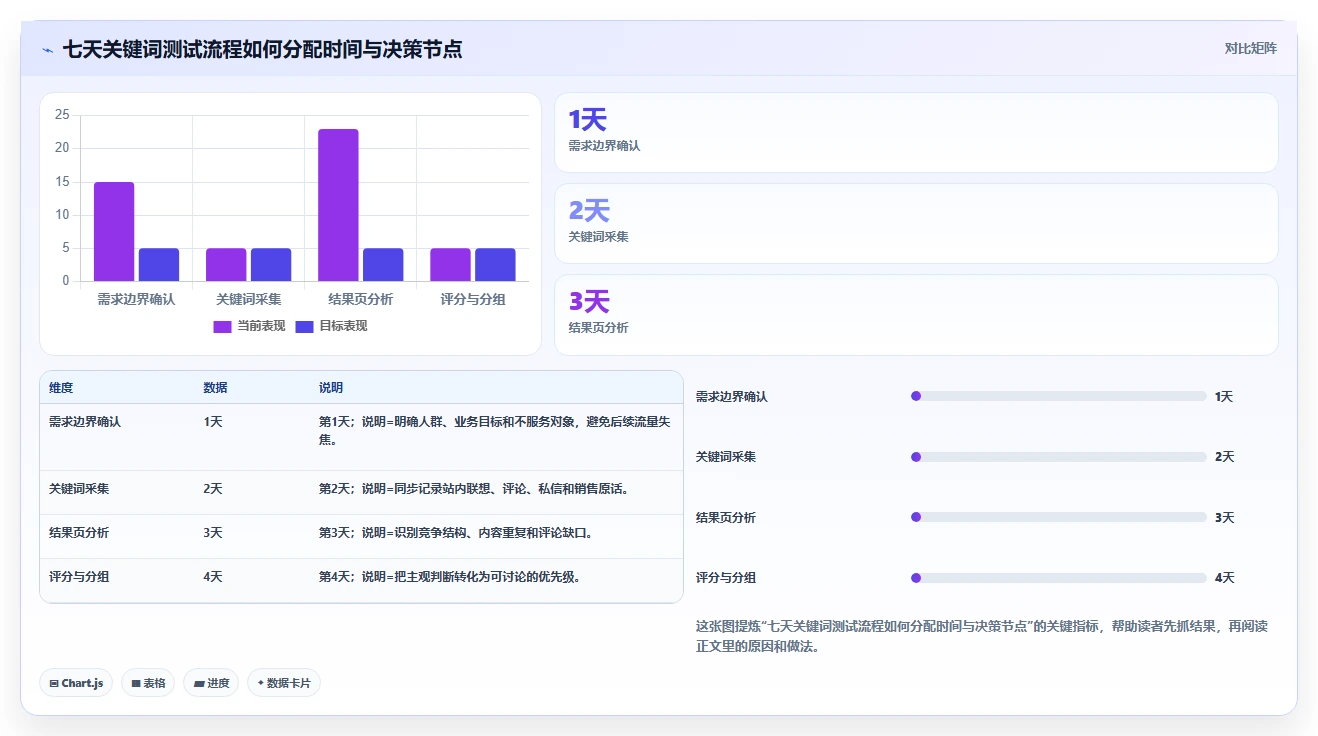Toggle the 当前表现 legend swatch
1318x736 pixels.
(x=222, y=326)
